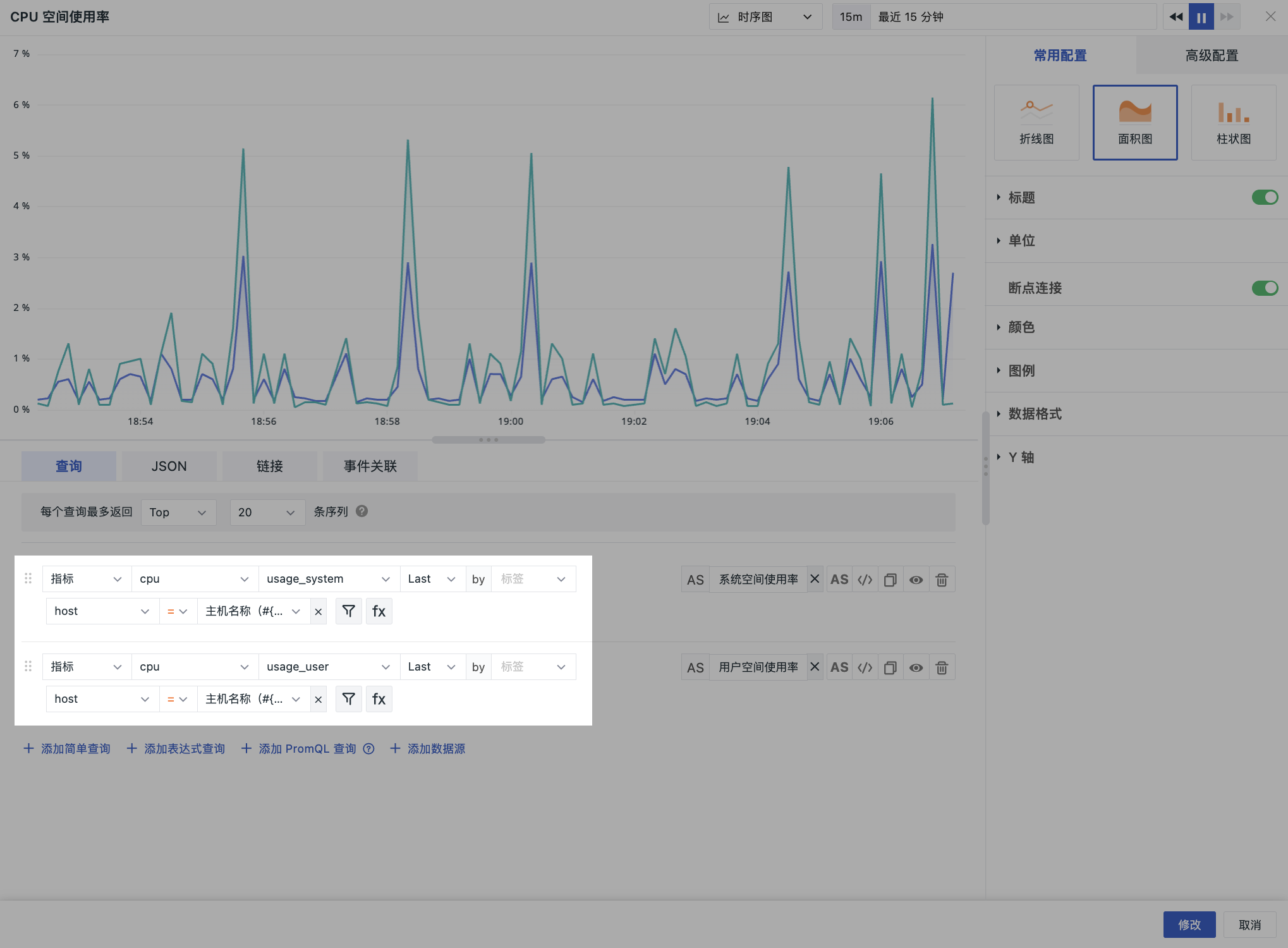This screenshot has height=948, width=1288.
Task: Switch to the 常用配置 tab
Action: [x=1060, y=55]
